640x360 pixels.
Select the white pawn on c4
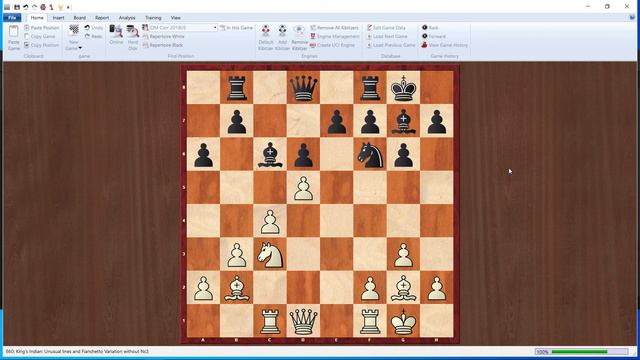click(x=270, y=221)
